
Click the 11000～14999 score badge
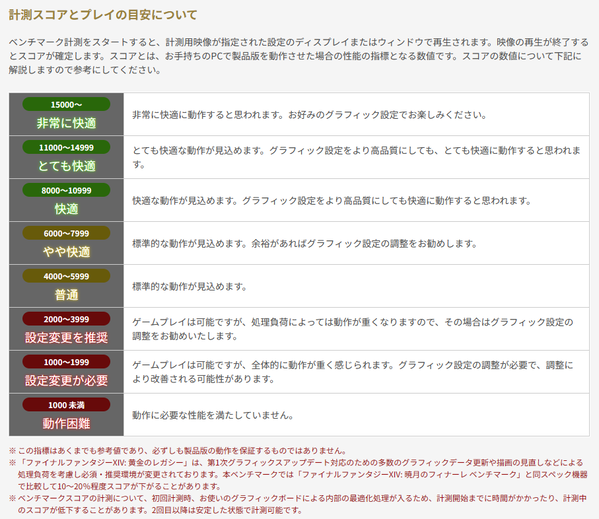[x=66, y=147]
